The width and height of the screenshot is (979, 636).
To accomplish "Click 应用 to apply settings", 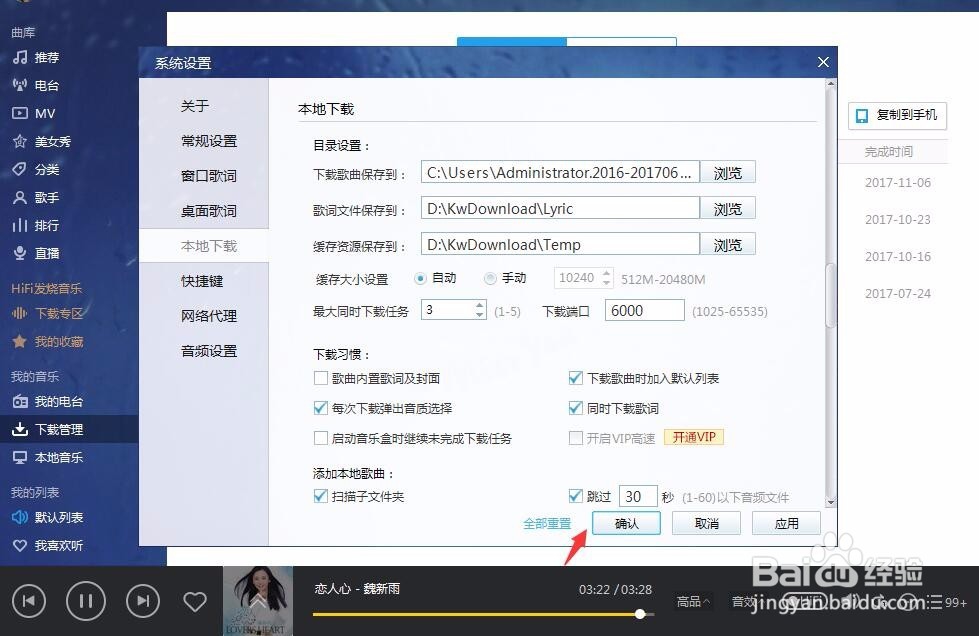I will click(x=786, y=524).
